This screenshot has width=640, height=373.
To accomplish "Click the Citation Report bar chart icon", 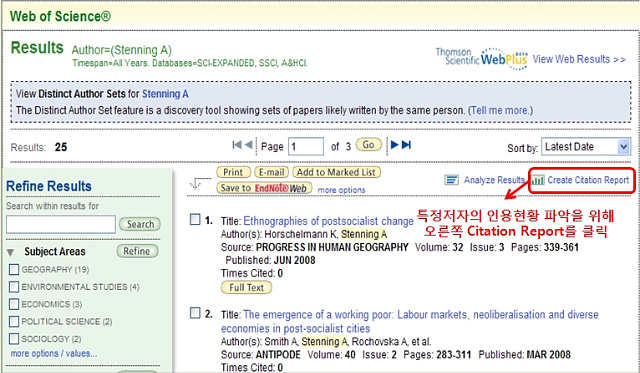I will point(538,180).
